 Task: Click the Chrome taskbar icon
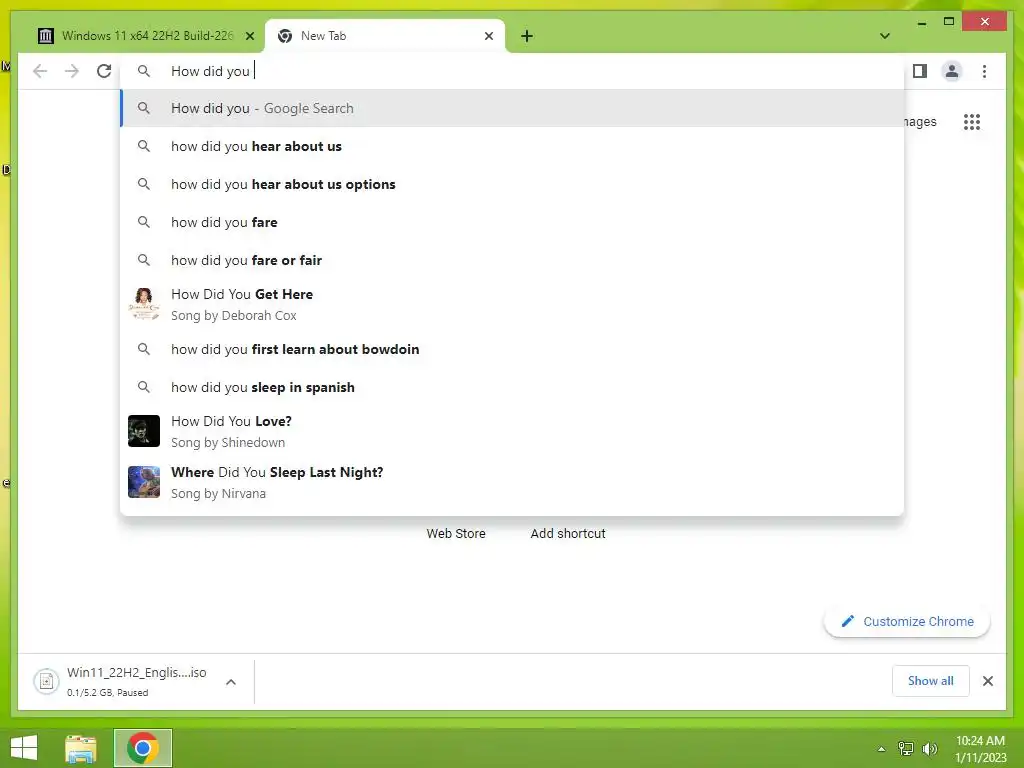click(142, 748)
